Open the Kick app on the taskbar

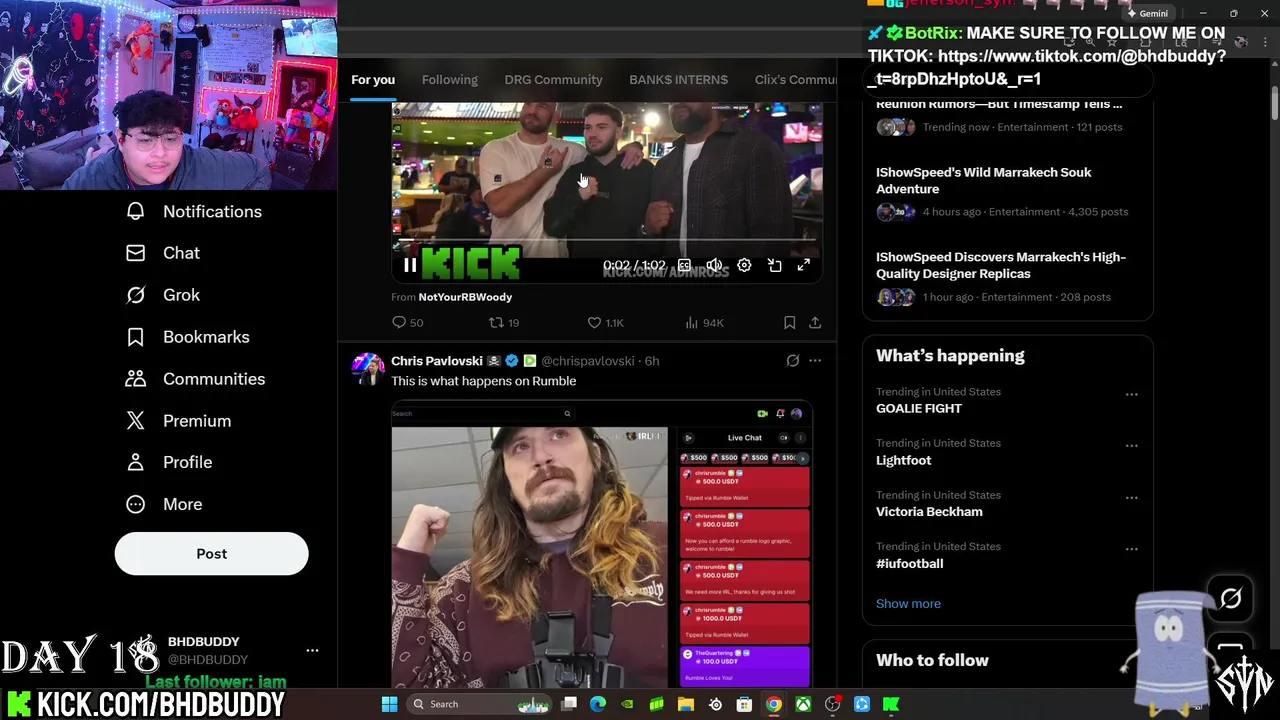tap(891, 704)
